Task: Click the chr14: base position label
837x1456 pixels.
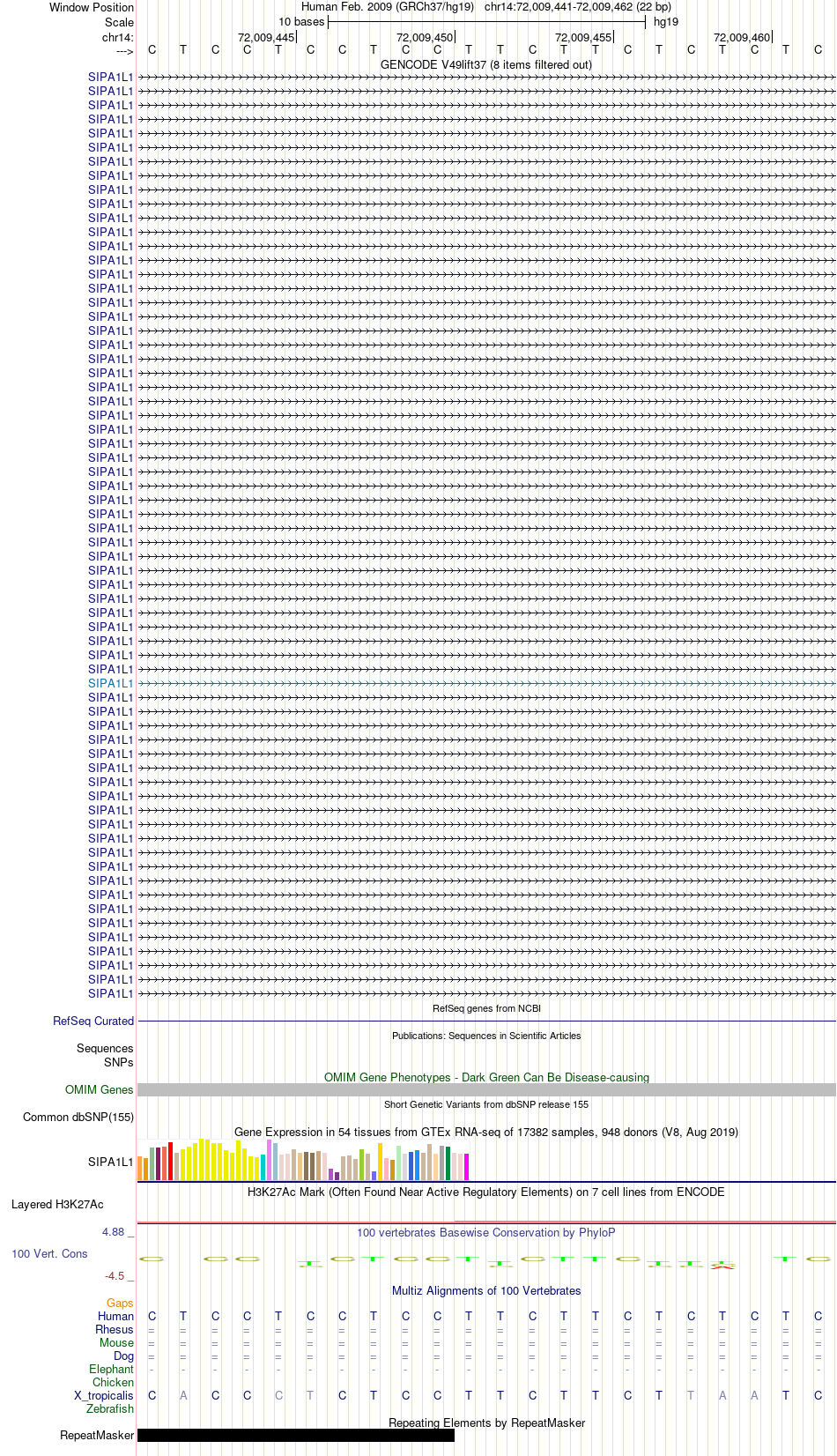Action: point(118,37)
